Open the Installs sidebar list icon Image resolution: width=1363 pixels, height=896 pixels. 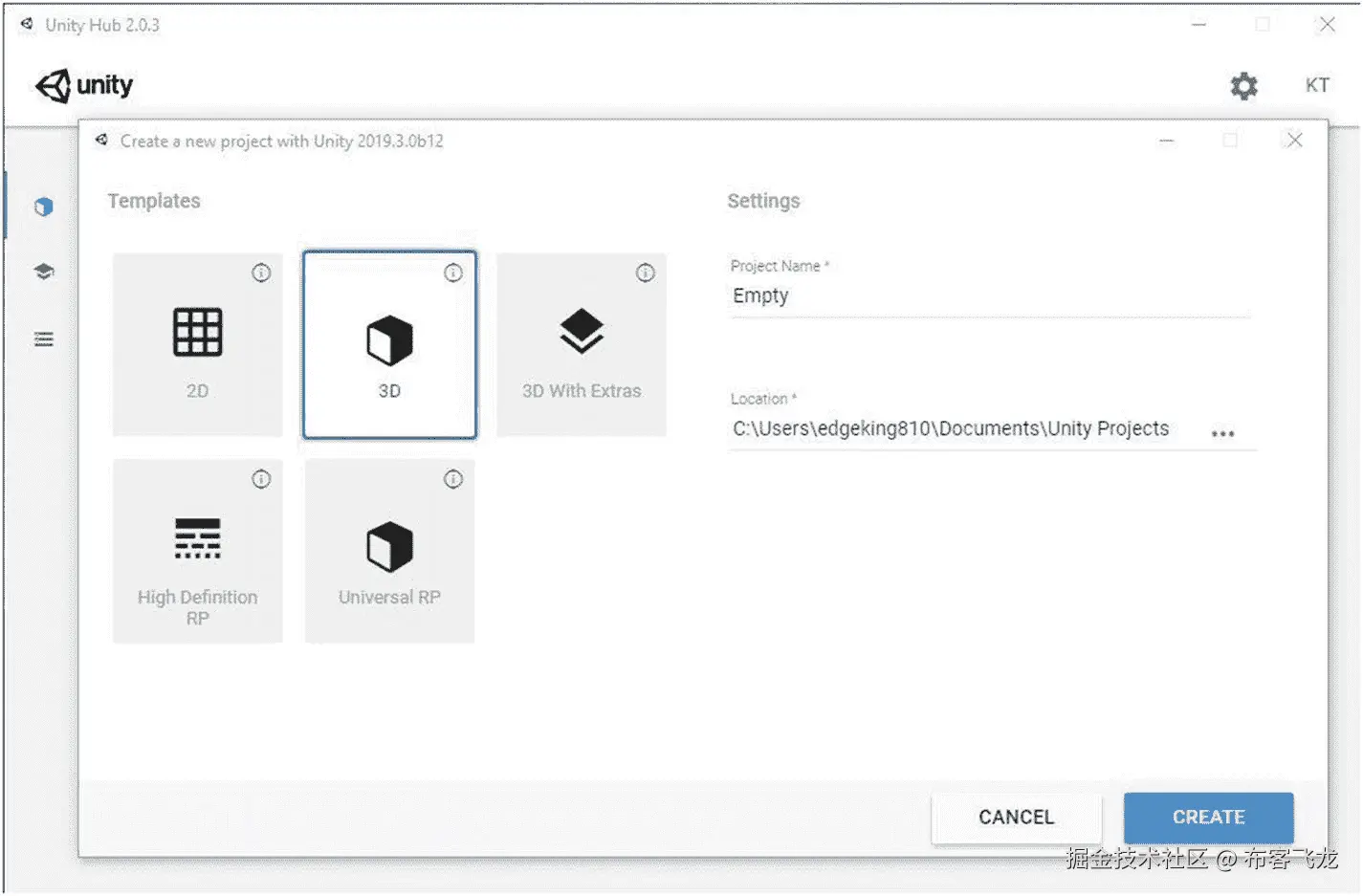tap(43, 339)
